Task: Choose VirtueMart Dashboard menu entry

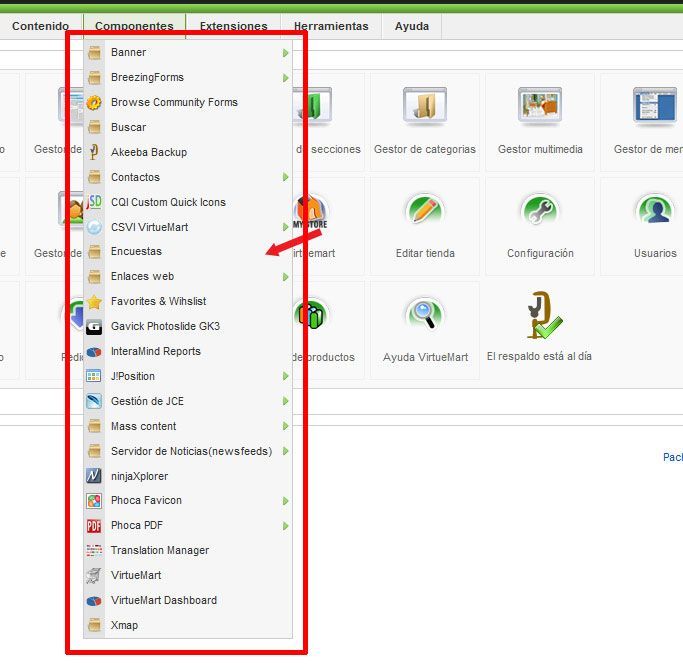Action: pos(188,600)
